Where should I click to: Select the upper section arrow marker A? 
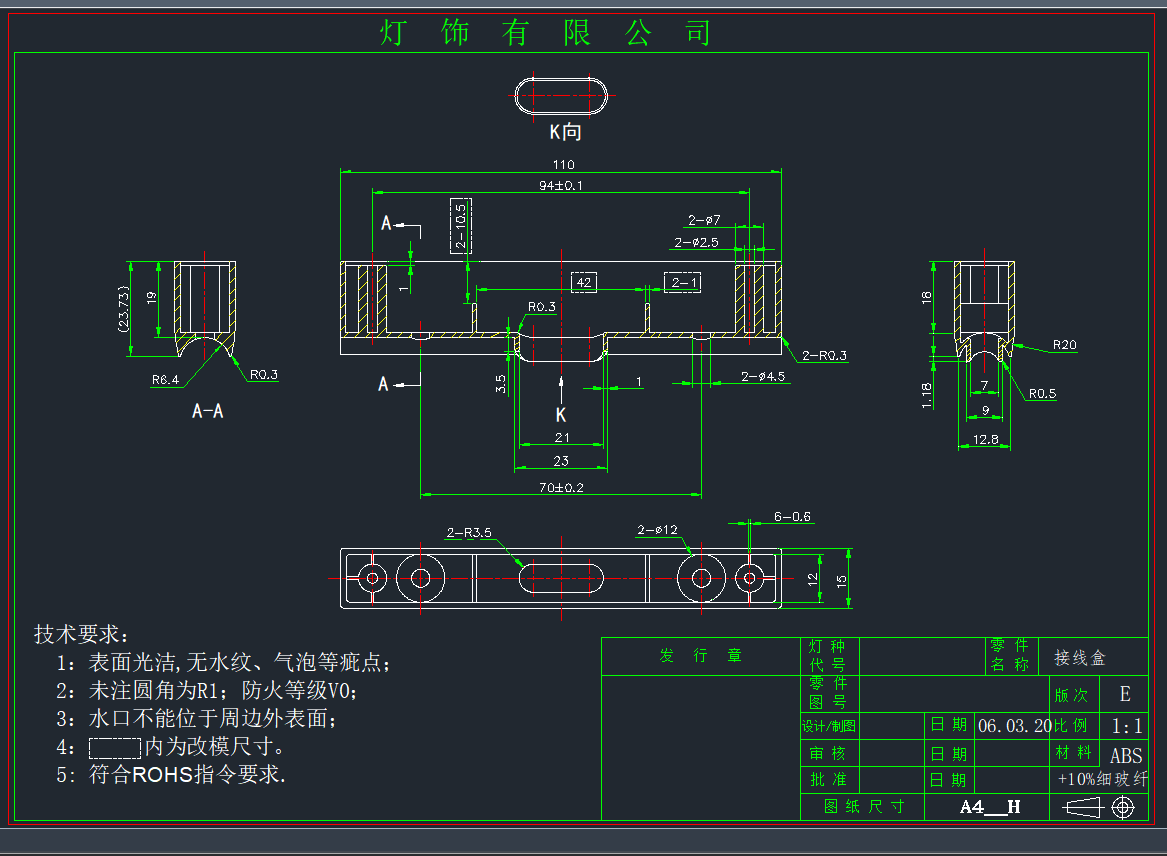[387, 223]
